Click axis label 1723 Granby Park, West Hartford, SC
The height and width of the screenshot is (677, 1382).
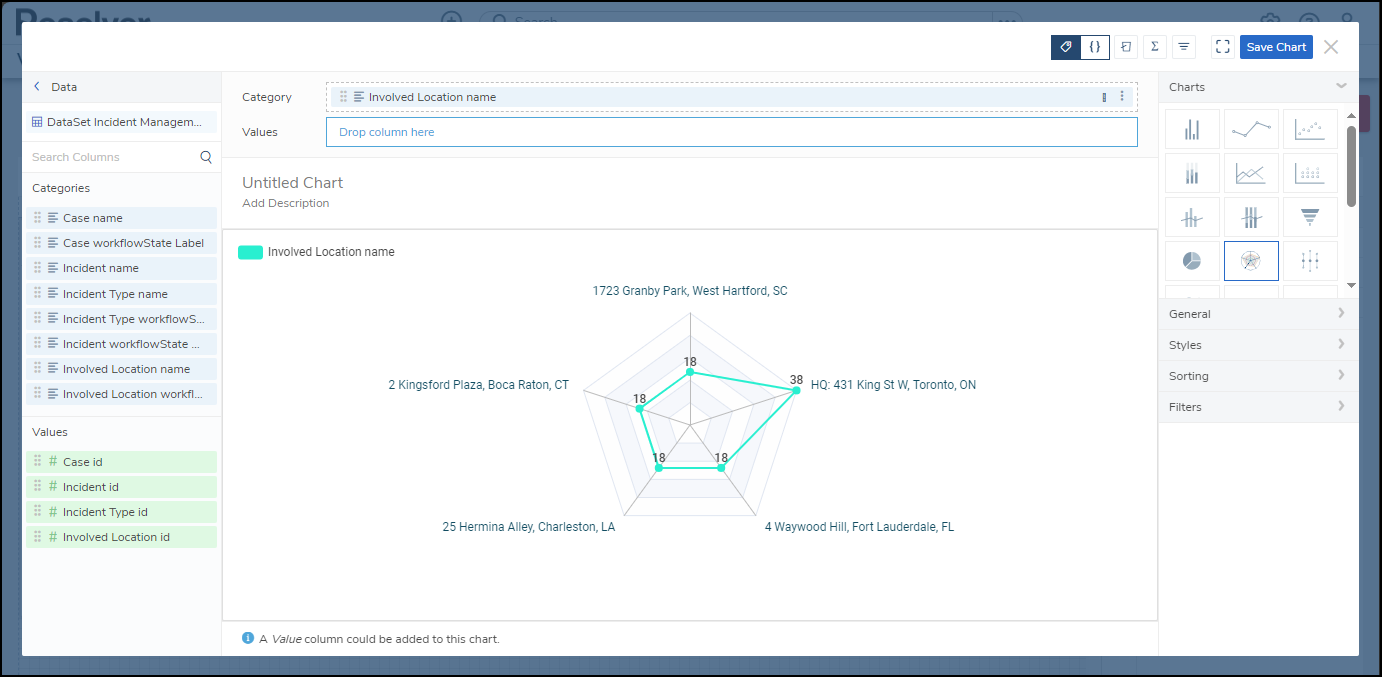[x=690, y=291]
